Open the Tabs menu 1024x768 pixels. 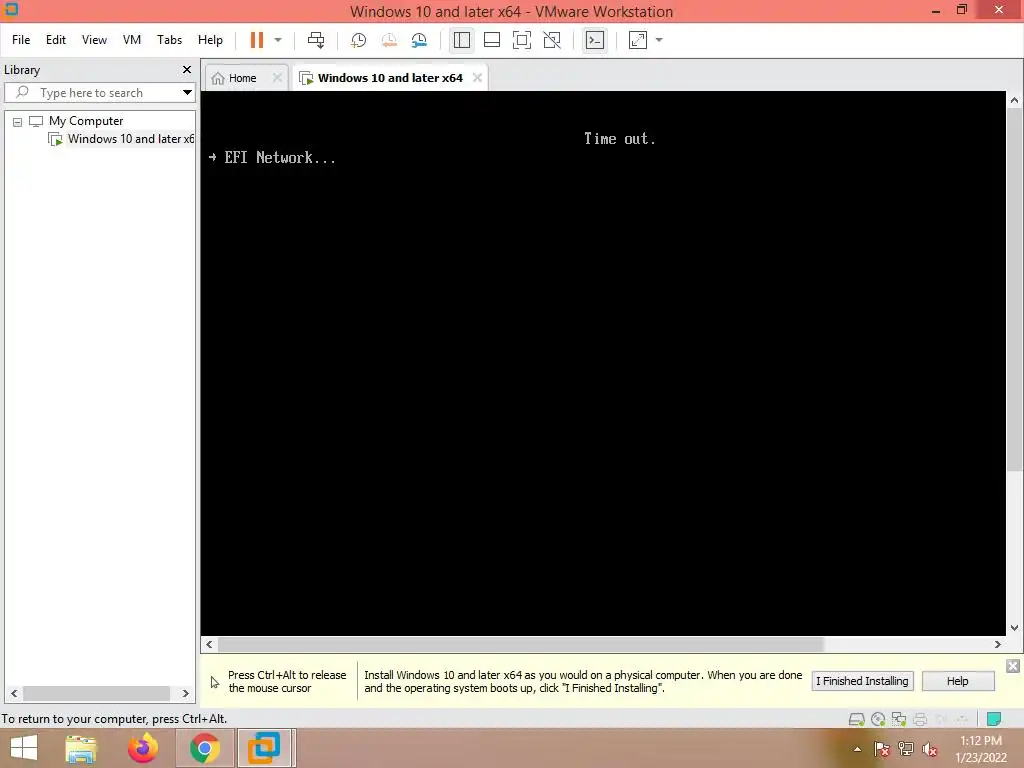pos(169,40)
